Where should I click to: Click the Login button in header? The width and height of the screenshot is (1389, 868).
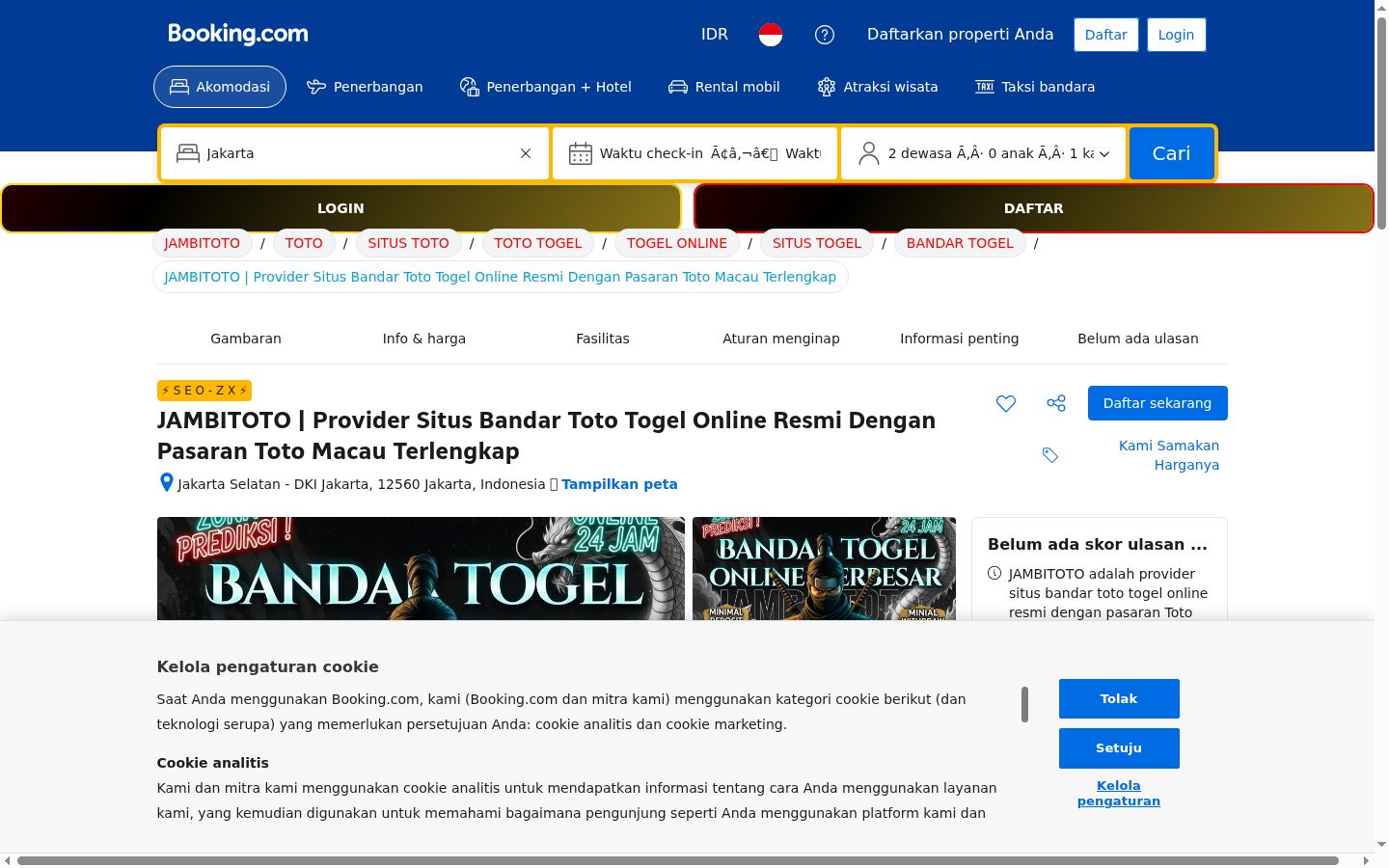pyautogui.click(x=1176, y=35)
